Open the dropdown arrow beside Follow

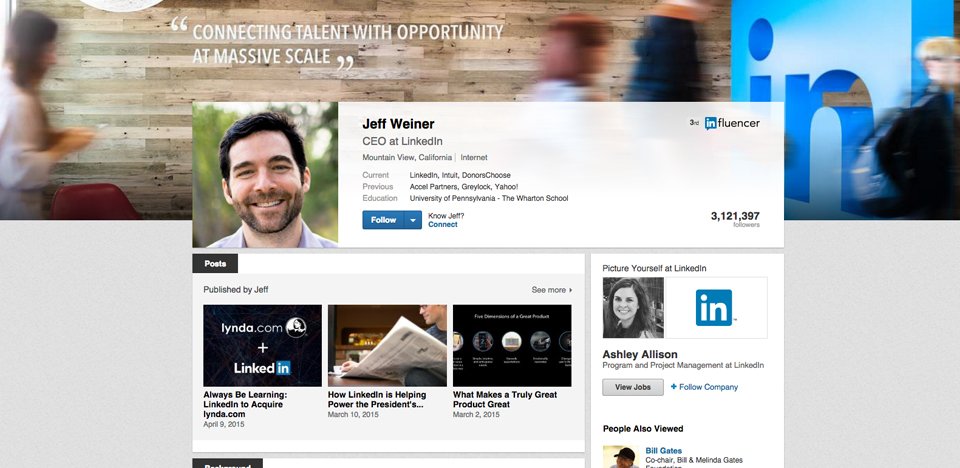tap(413, 220)
